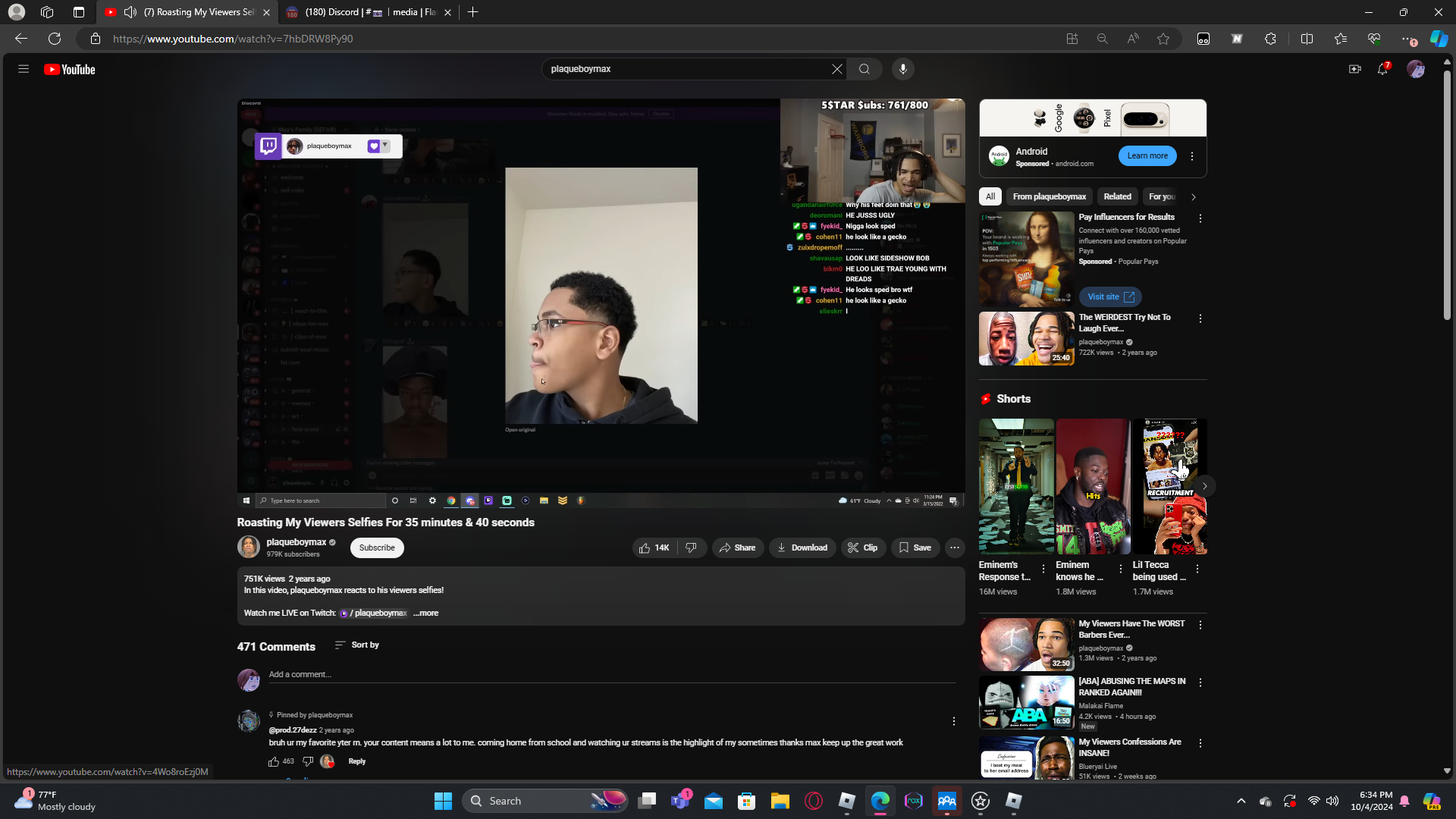Open Edge zoom out magnifier

pyautogui.click(x=1103, y=39)
